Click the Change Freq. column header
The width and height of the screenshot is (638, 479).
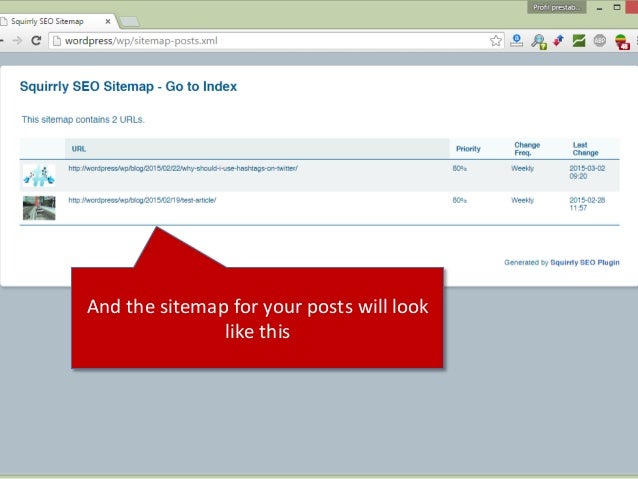(527, 149)
